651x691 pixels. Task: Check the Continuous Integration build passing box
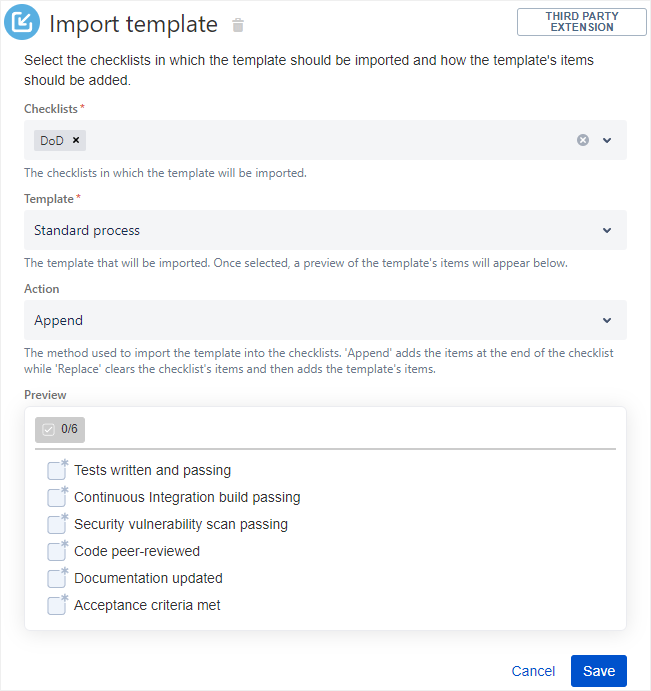click(x=56, y=498)
